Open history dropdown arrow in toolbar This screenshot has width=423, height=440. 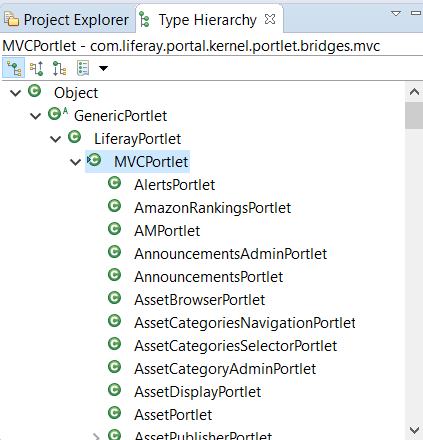pyautogui.click(x=103, y=68)
